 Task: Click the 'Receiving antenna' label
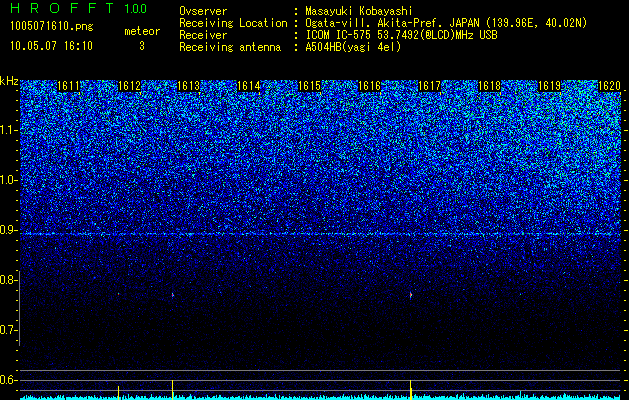(x=230, y=47)
